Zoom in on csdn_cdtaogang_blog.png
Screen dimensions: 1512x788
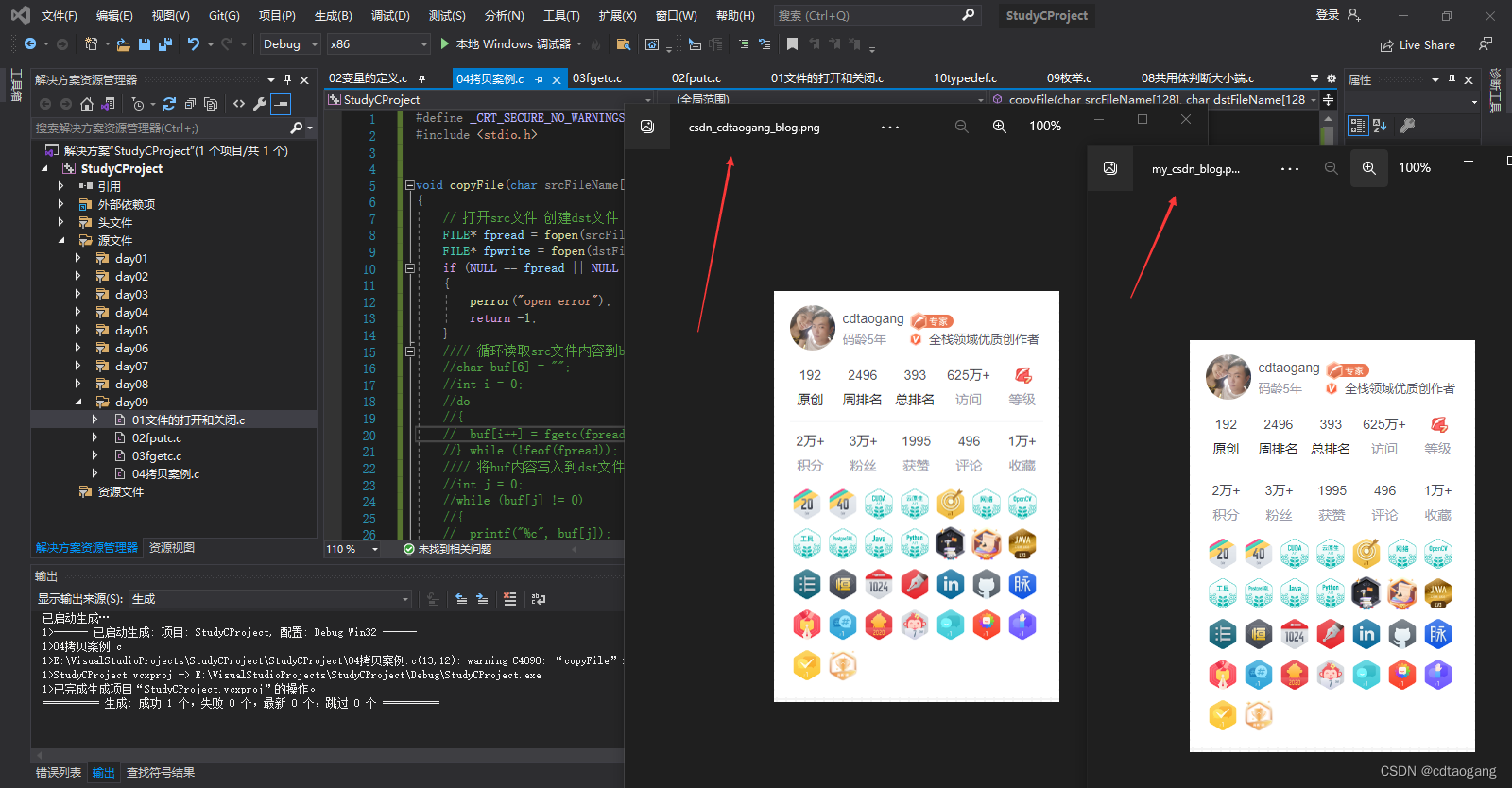tap(999, 127)
